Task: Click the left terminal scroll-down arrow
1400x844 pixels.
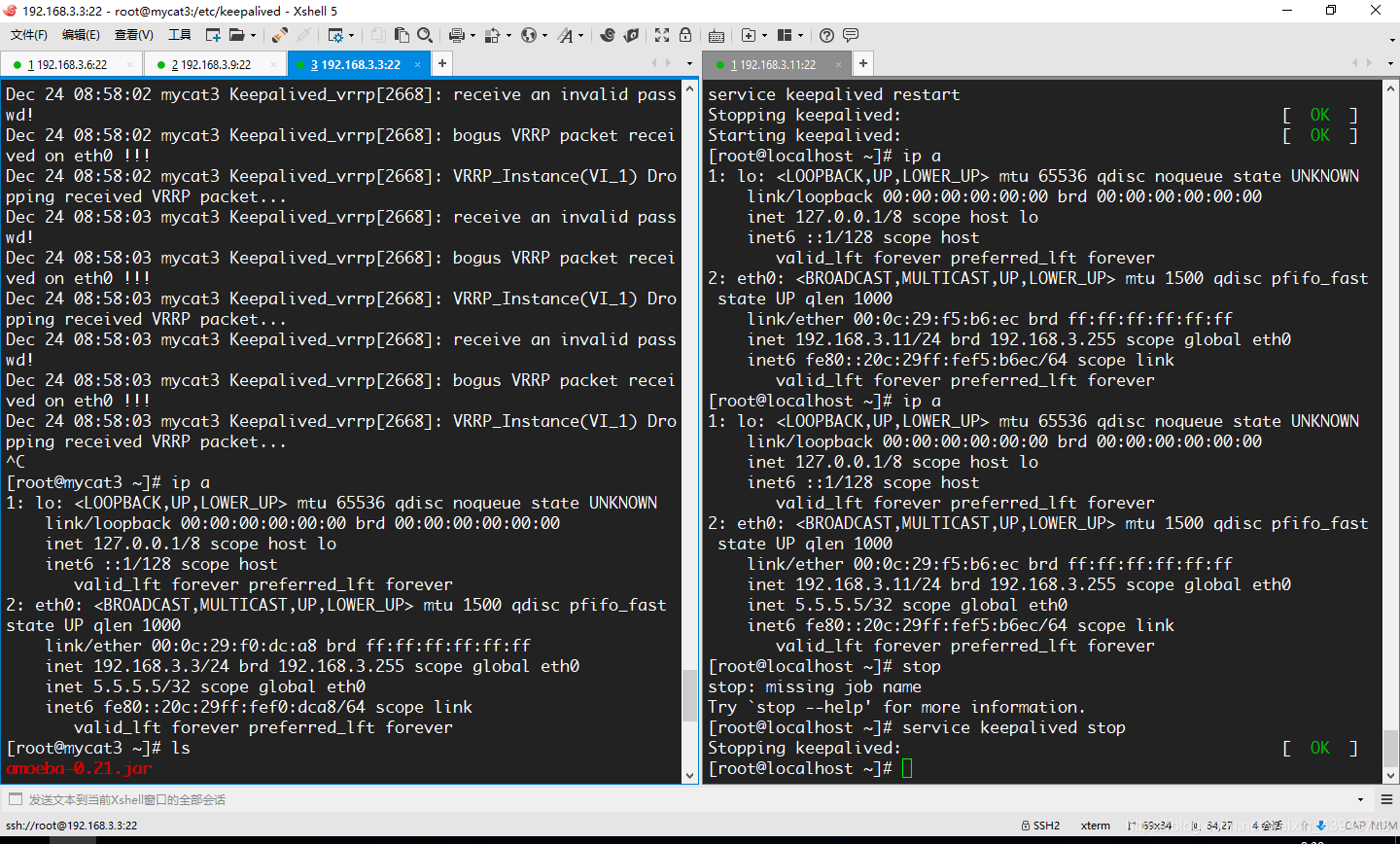Action: (689, 776)
